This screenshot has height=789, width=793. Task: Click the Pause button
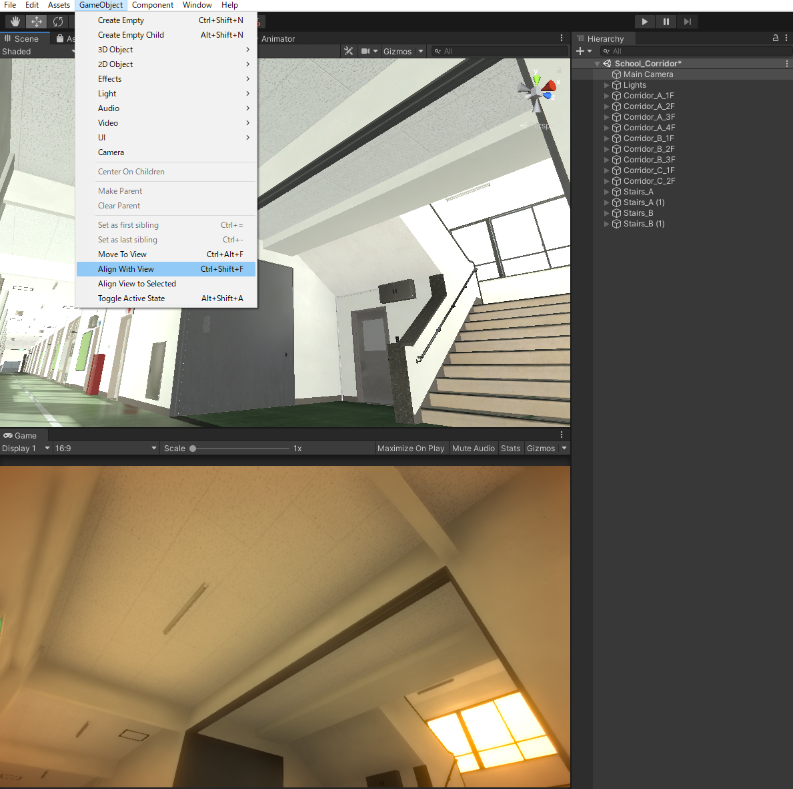pos(666,22)
